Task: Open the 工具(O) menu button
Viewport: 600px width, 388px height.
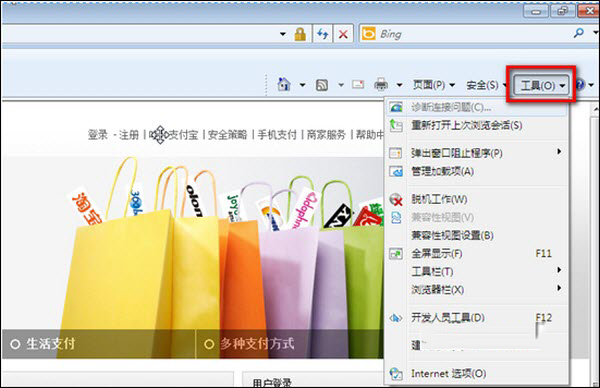Action: pos(541,85)
